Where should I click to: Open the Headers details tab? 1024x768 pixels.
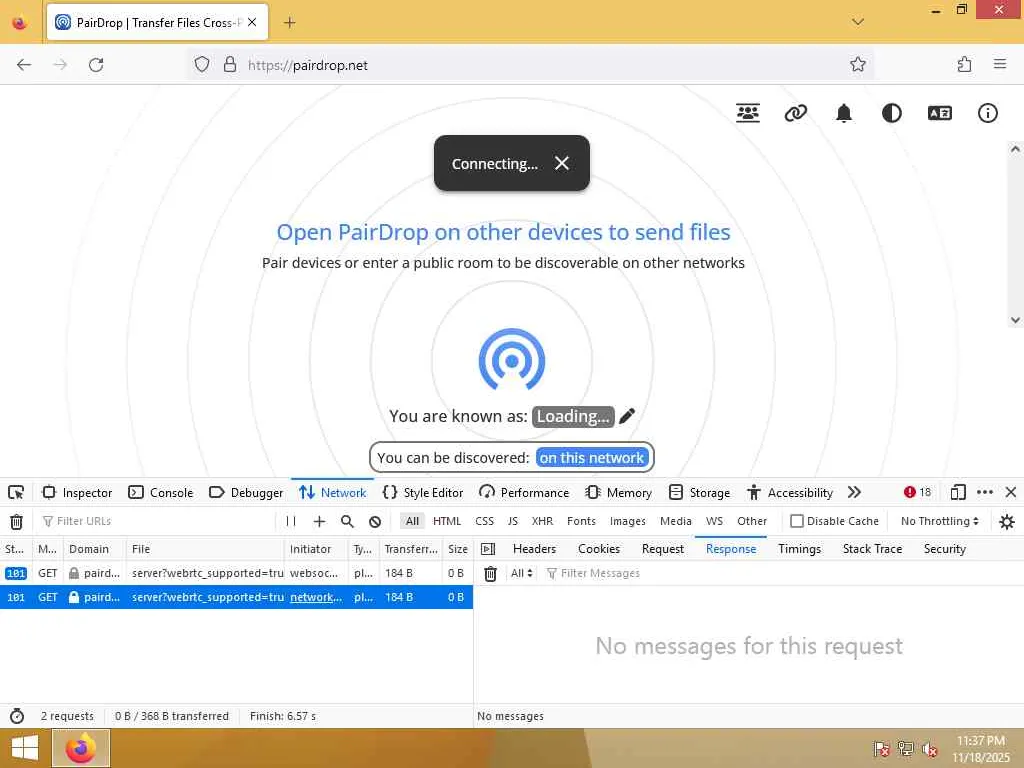click(534, 549)
